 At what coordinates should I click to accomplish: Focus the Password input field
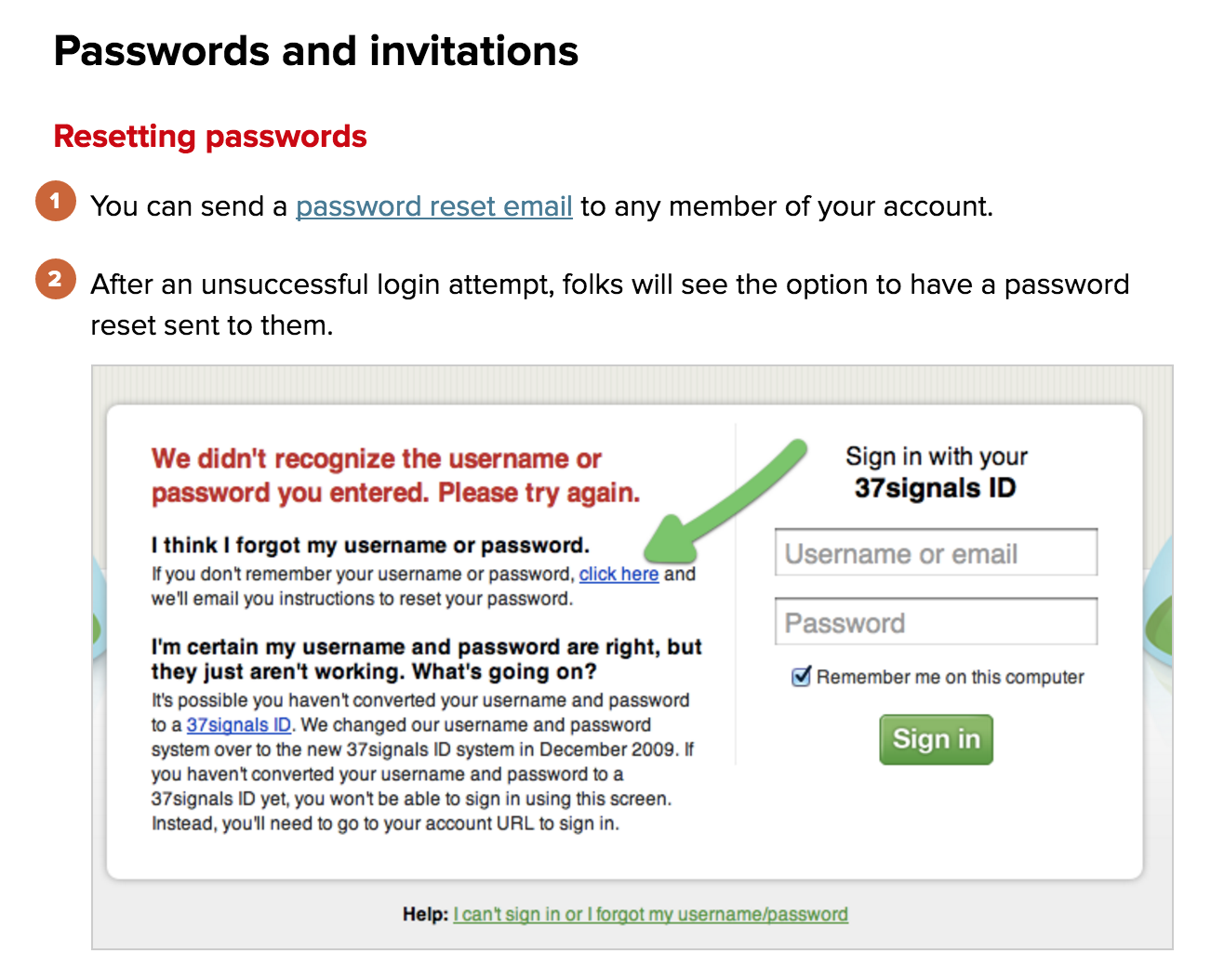(936, 622)
